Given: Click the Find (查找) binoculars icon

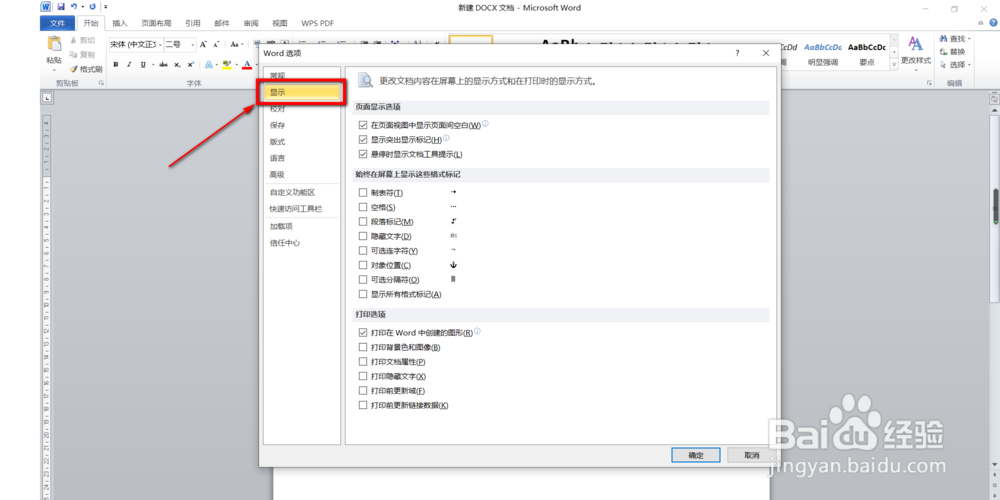Looking at the screenshot, I should (x=943, y=39).
